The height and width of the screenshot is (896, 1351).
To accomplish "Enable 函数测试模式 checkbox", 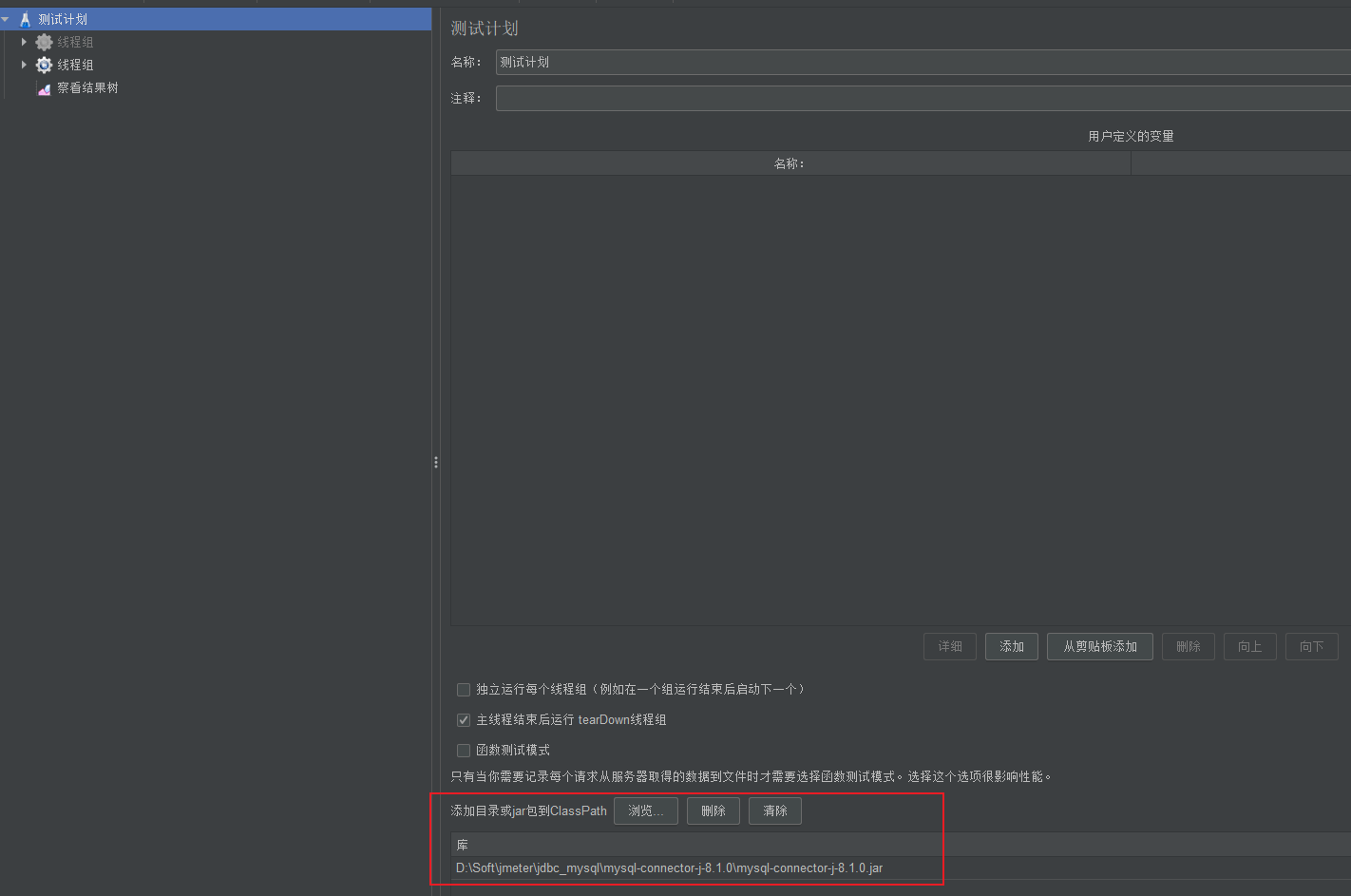I will pos(464,751).
